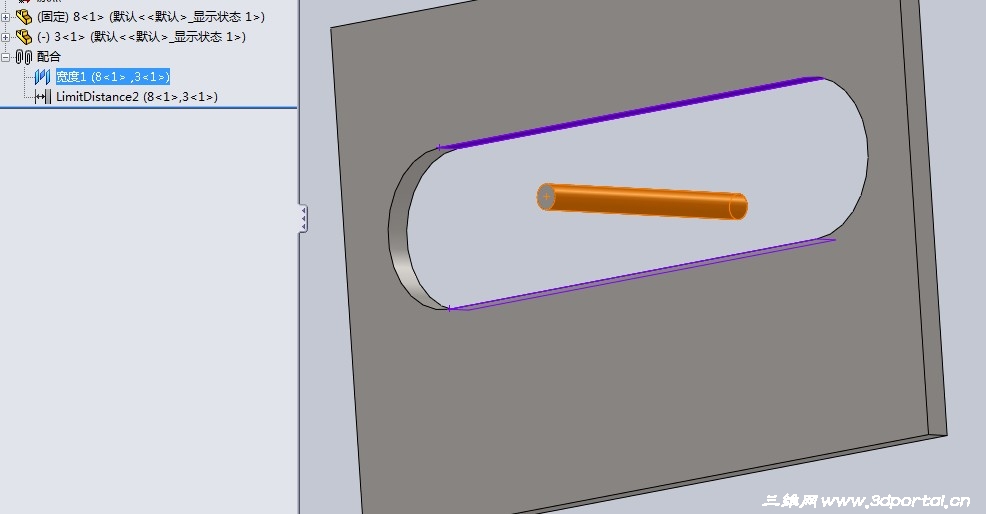Viewport: 986px width, 514px height.
Task: Collapse the 配合 mates folder
Action: click(6, 57)
